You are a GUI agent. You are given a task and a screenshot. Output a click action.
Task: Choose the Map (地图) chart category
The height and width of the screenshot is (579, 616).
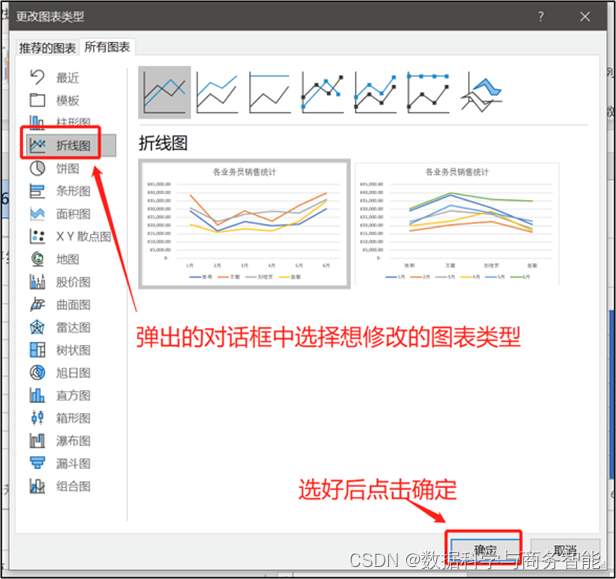[55, 259]
